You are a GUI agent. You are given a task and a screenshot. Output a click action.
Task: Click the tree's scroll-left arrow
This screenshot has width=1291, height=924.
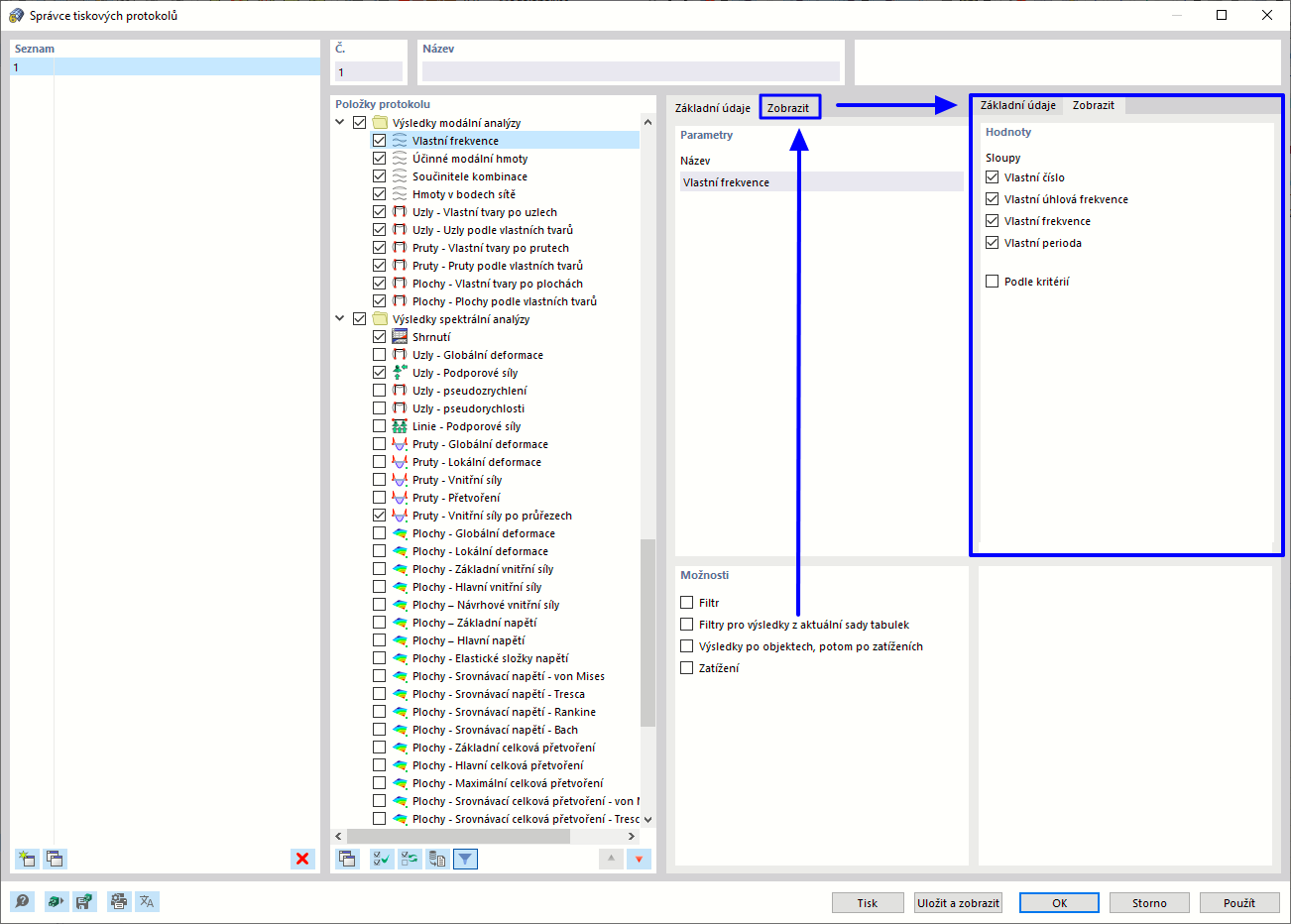pos(338,837)
